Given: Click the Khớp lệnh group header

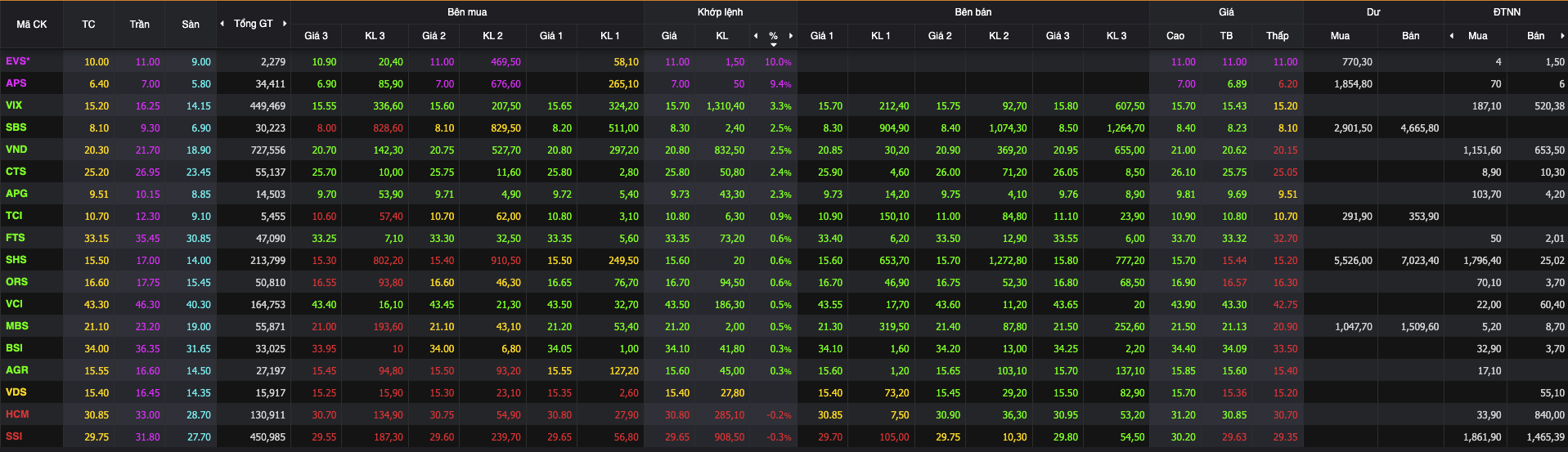Looking at the screenshot, I should [720, 12].
